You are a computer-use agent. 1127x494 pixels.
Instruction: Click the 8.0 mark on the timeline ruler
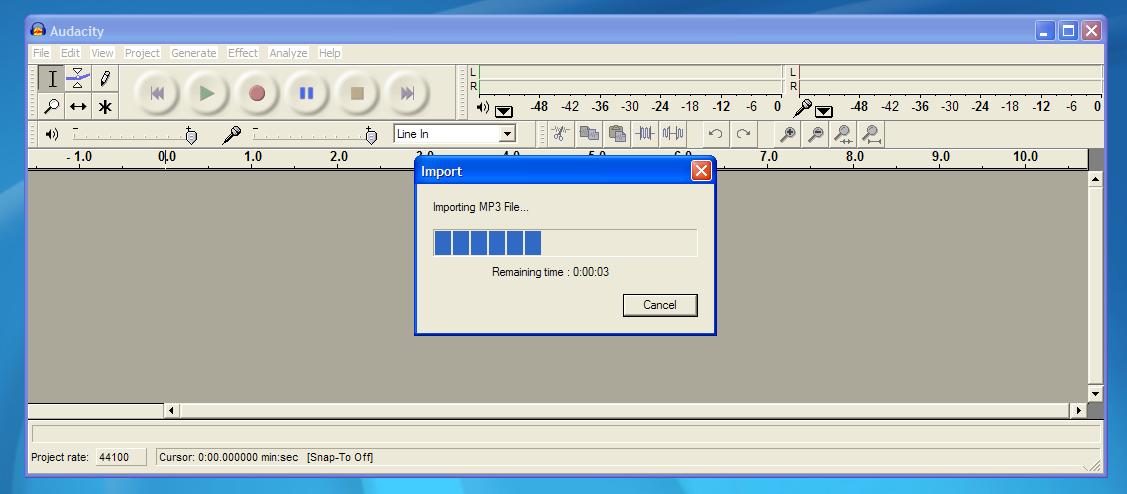[855, 157]
